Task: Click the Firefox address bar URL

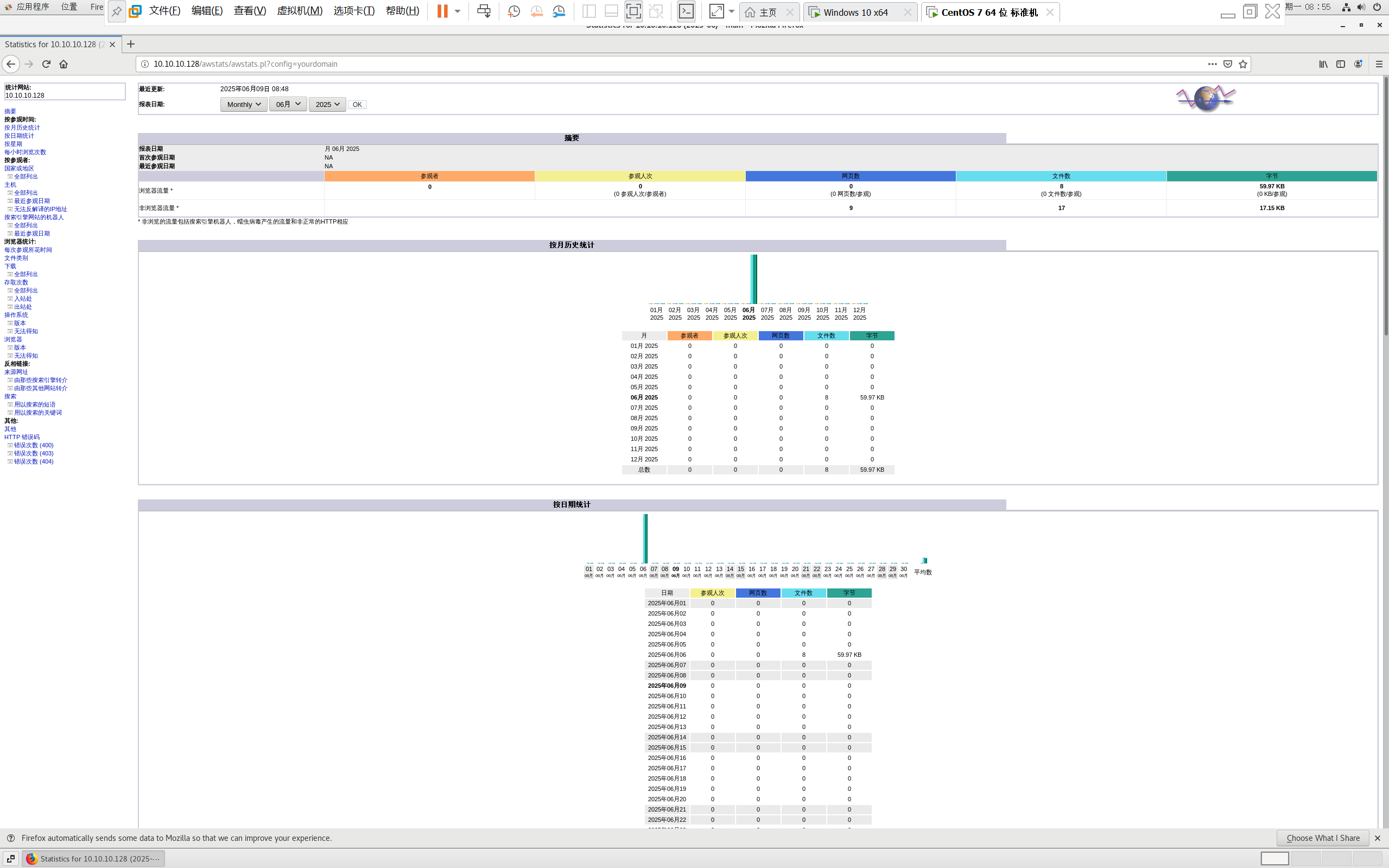Action: pos(245,64)
